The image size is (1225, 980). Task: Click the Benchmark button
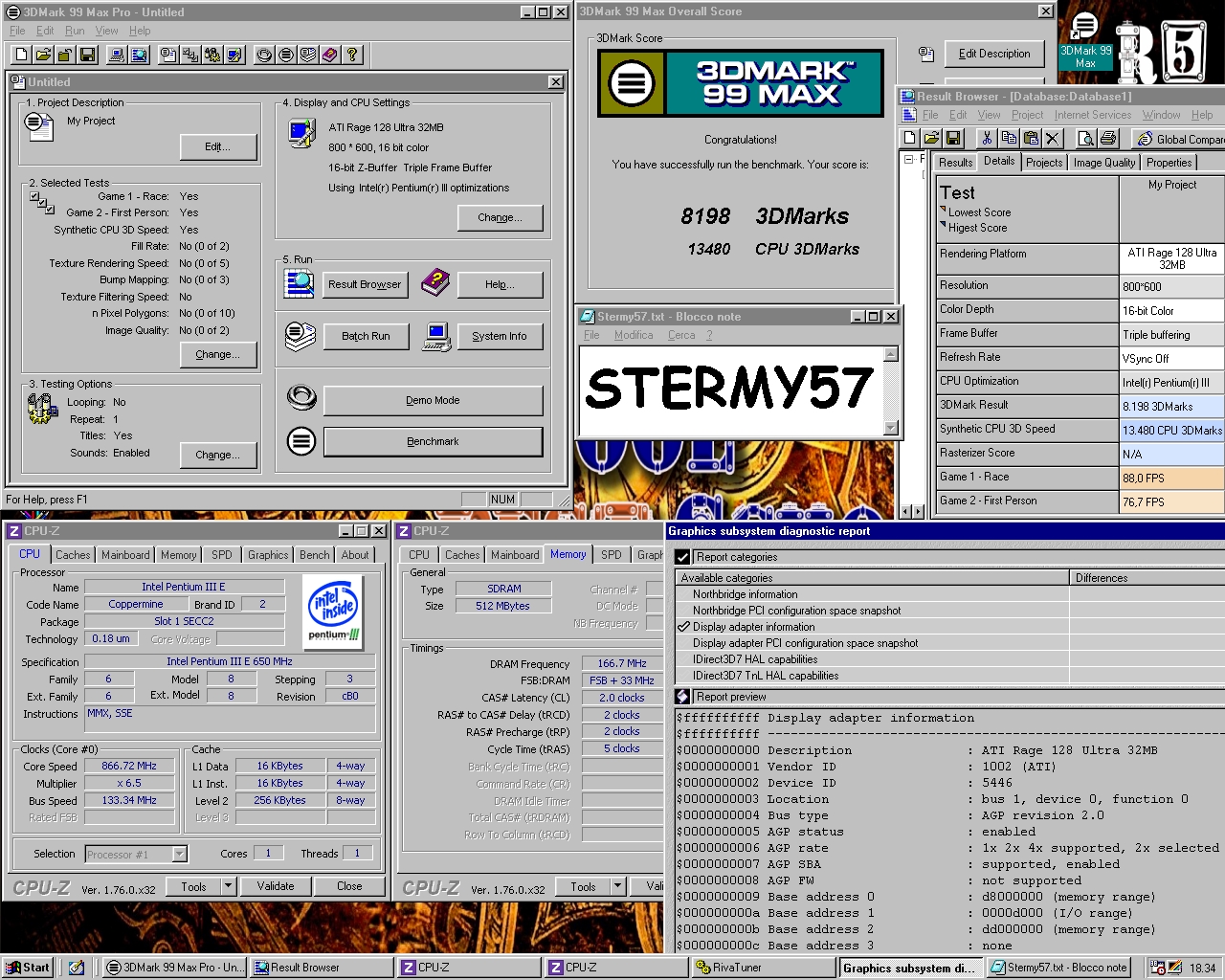point(433,441)
